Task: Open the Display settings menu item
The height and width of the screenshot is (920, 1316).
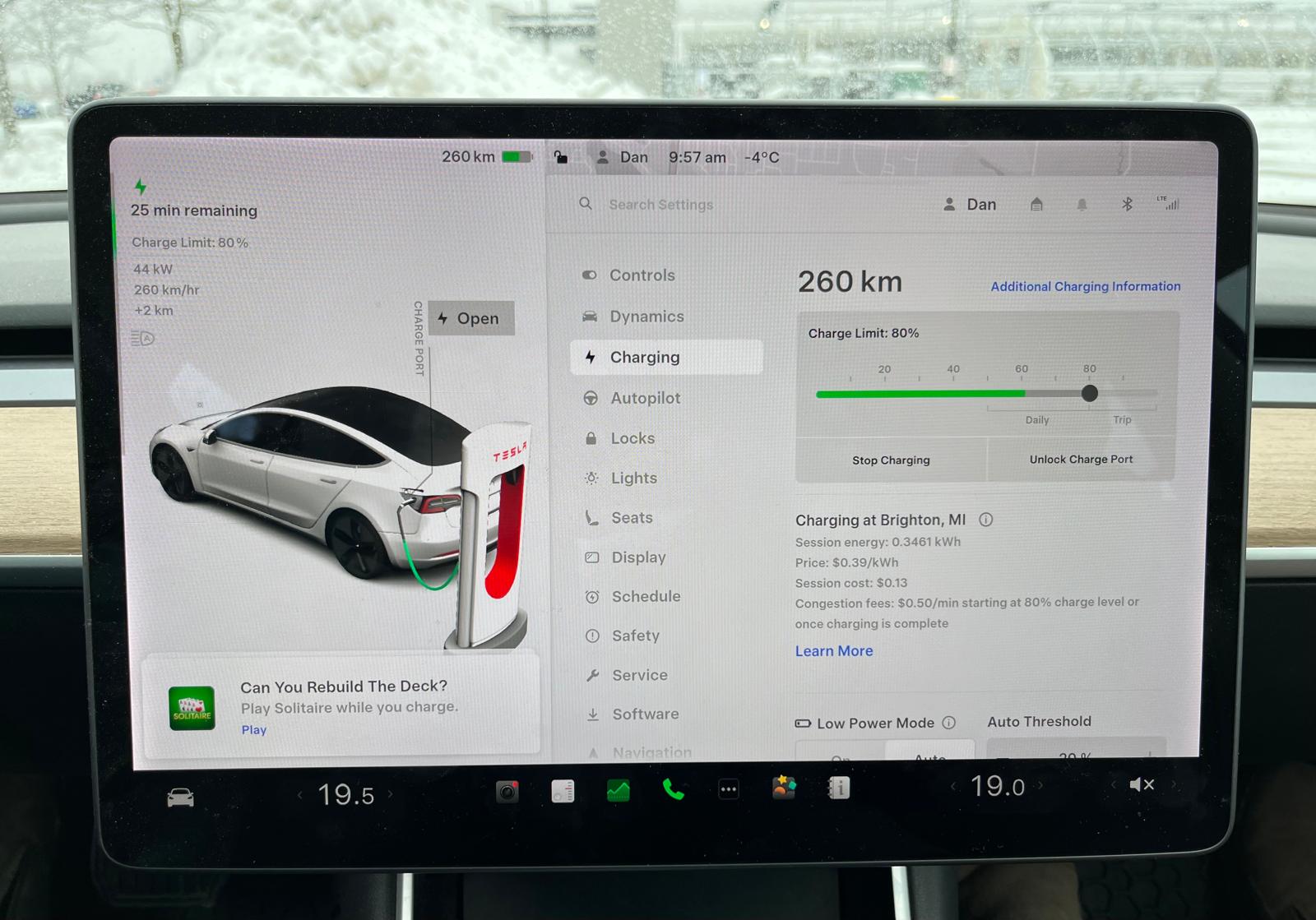Action: (638, 557)
